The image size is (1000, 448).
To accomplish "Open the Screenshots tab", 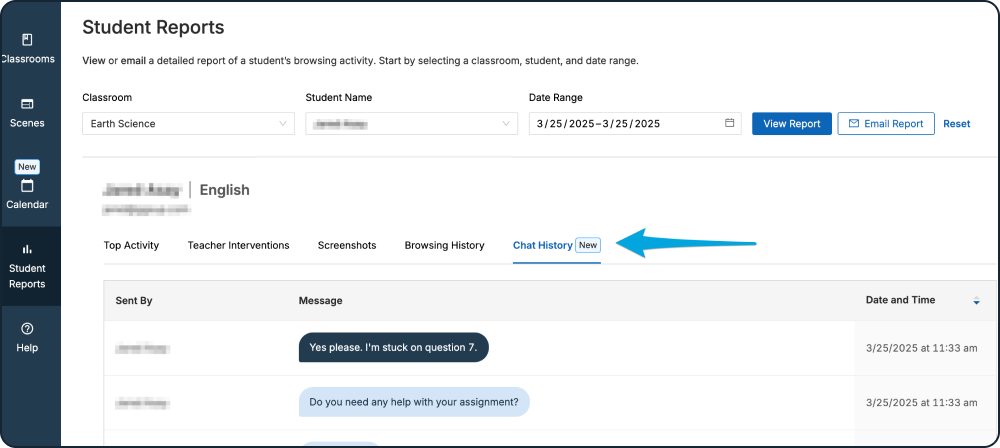I will [347, 245].
